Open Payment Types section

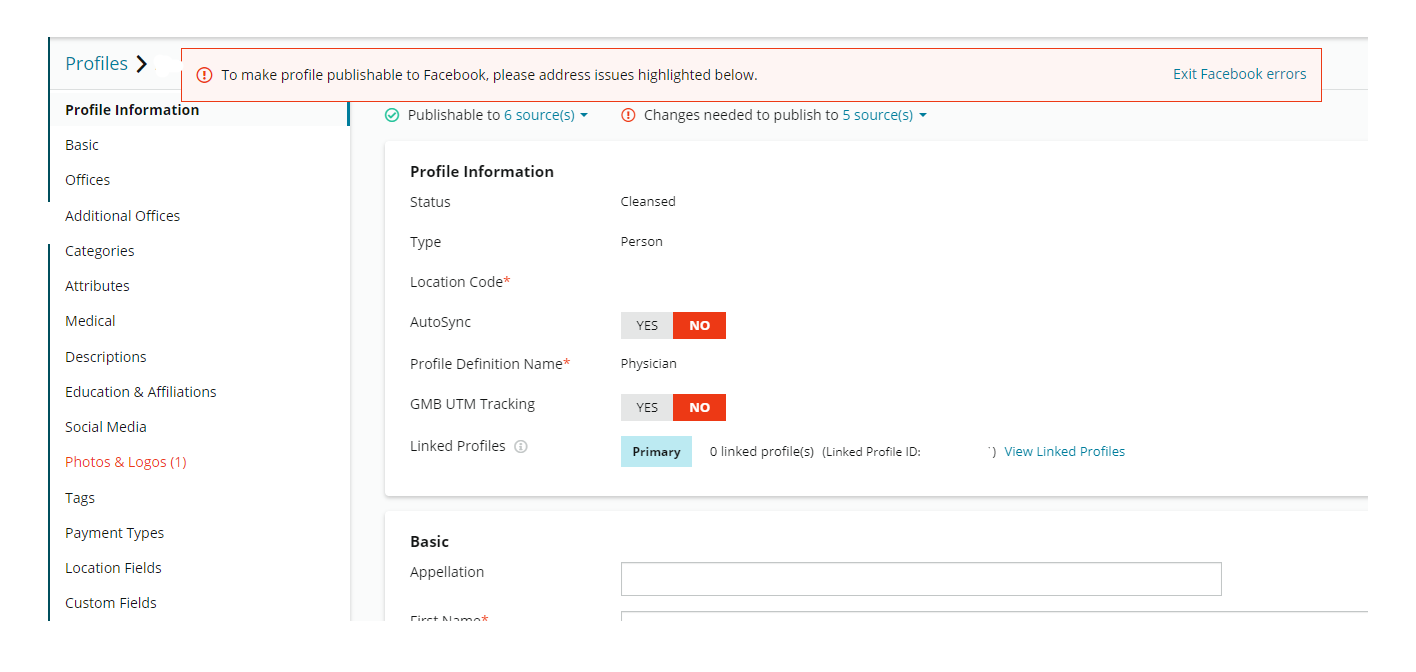pos(115,533)
